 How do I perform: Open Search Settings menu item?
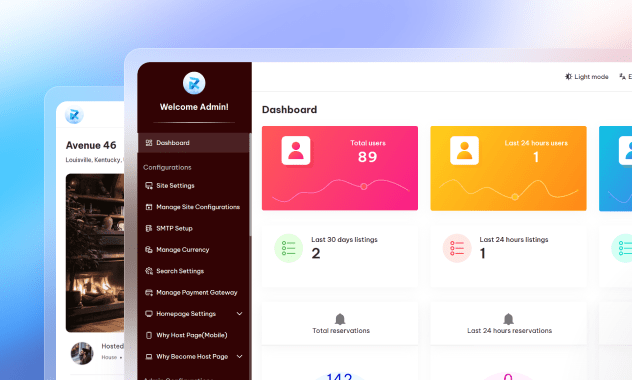[193, 271]
